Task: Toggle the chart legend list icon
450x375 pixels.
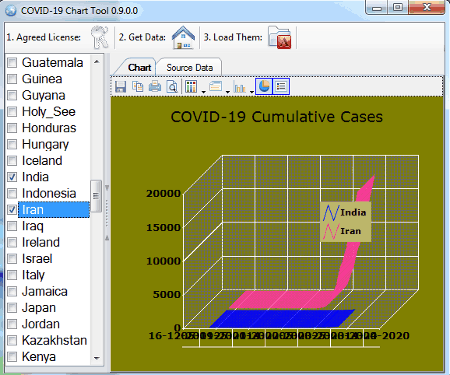Action: [281, 87]
